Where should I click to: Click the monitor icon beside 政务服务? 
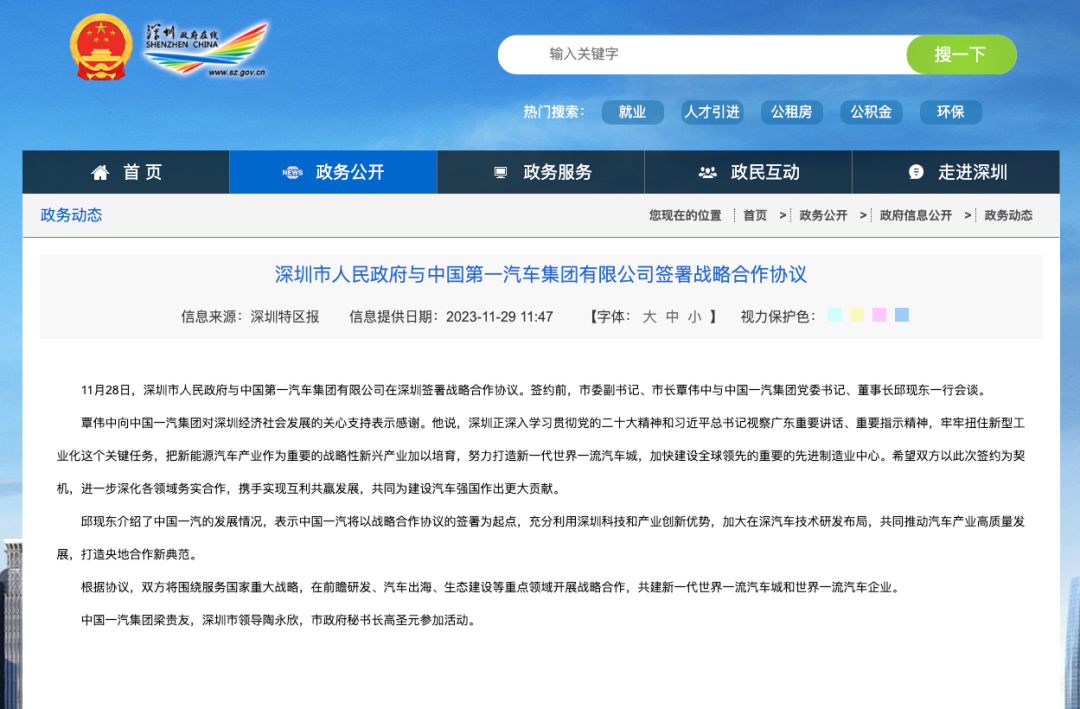coord(501,172)
